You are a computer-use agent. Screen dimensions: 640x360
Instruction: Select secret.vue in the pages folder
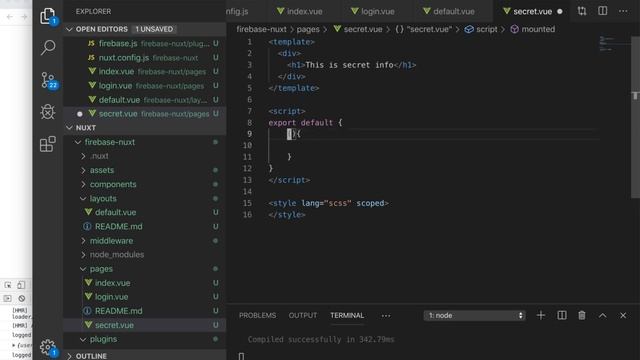pos(144,325)
